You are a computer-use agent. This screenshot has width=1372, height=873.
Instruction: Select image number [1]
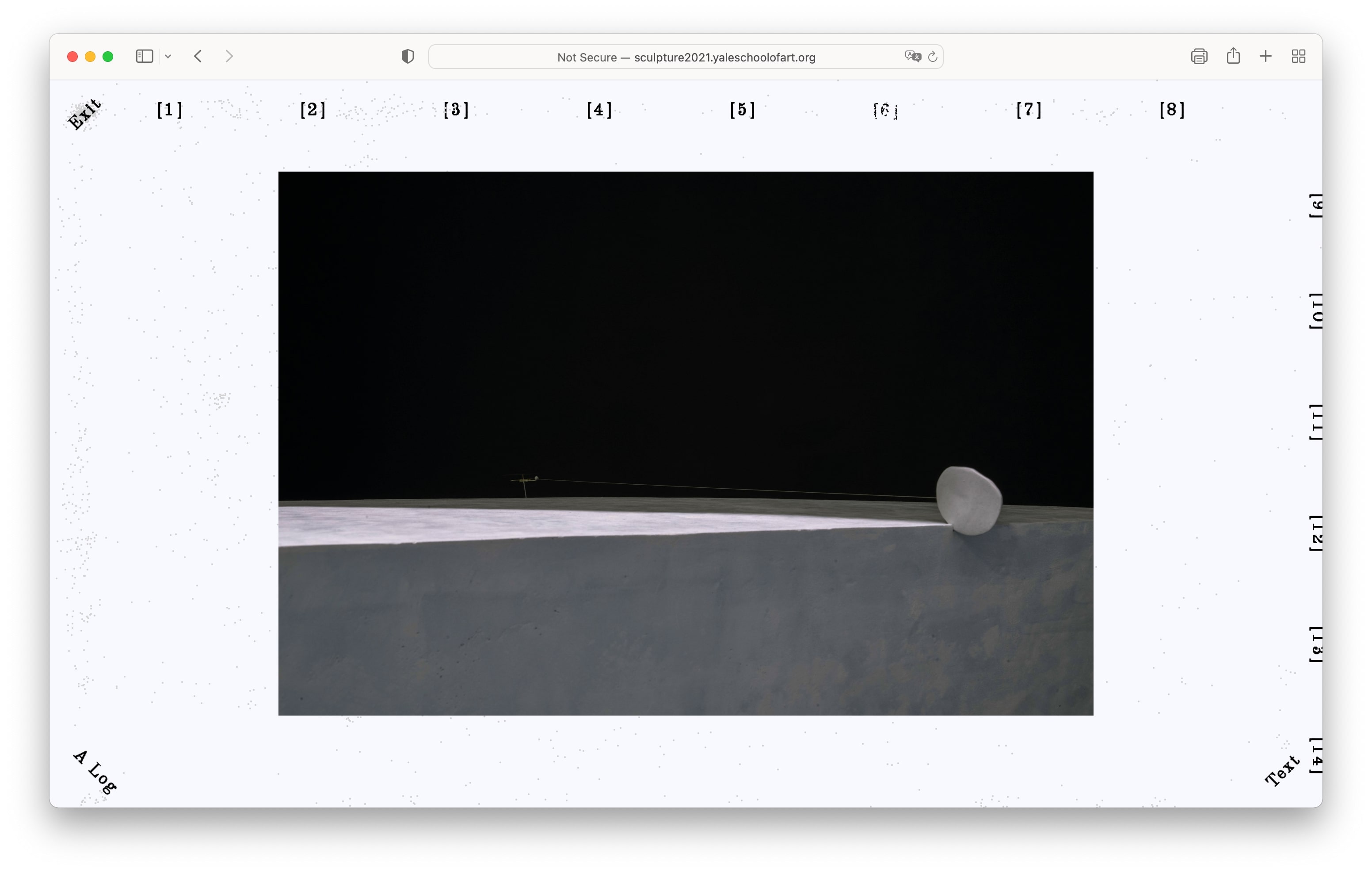tap(170, 110)
